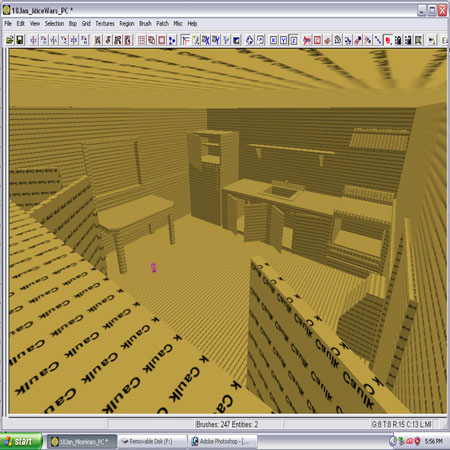Click the red F-shaped toolbar icon

185,40
